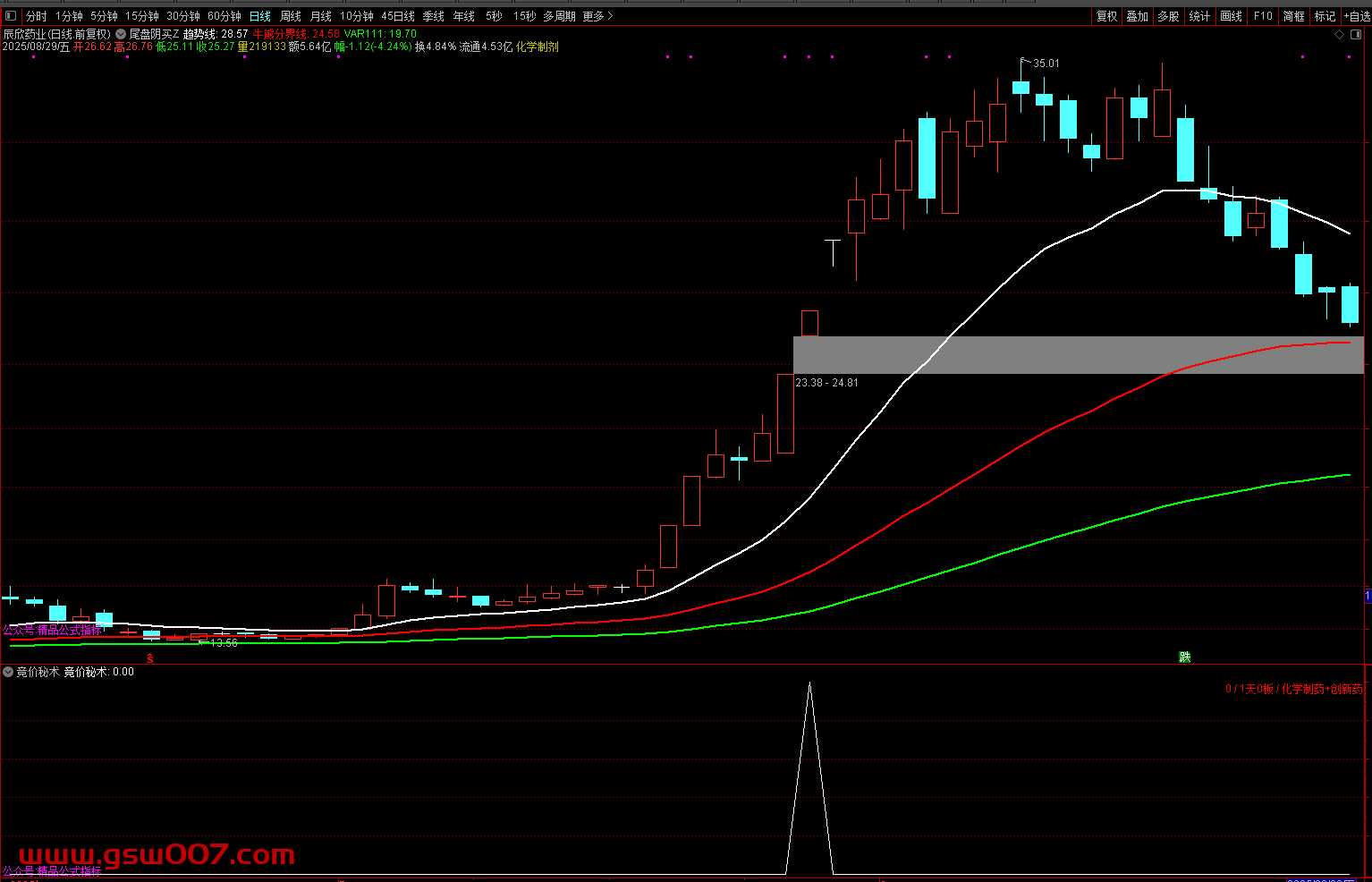Expand 竞价秘术 indicator dropdown arrow

click(x=8, y=672)
